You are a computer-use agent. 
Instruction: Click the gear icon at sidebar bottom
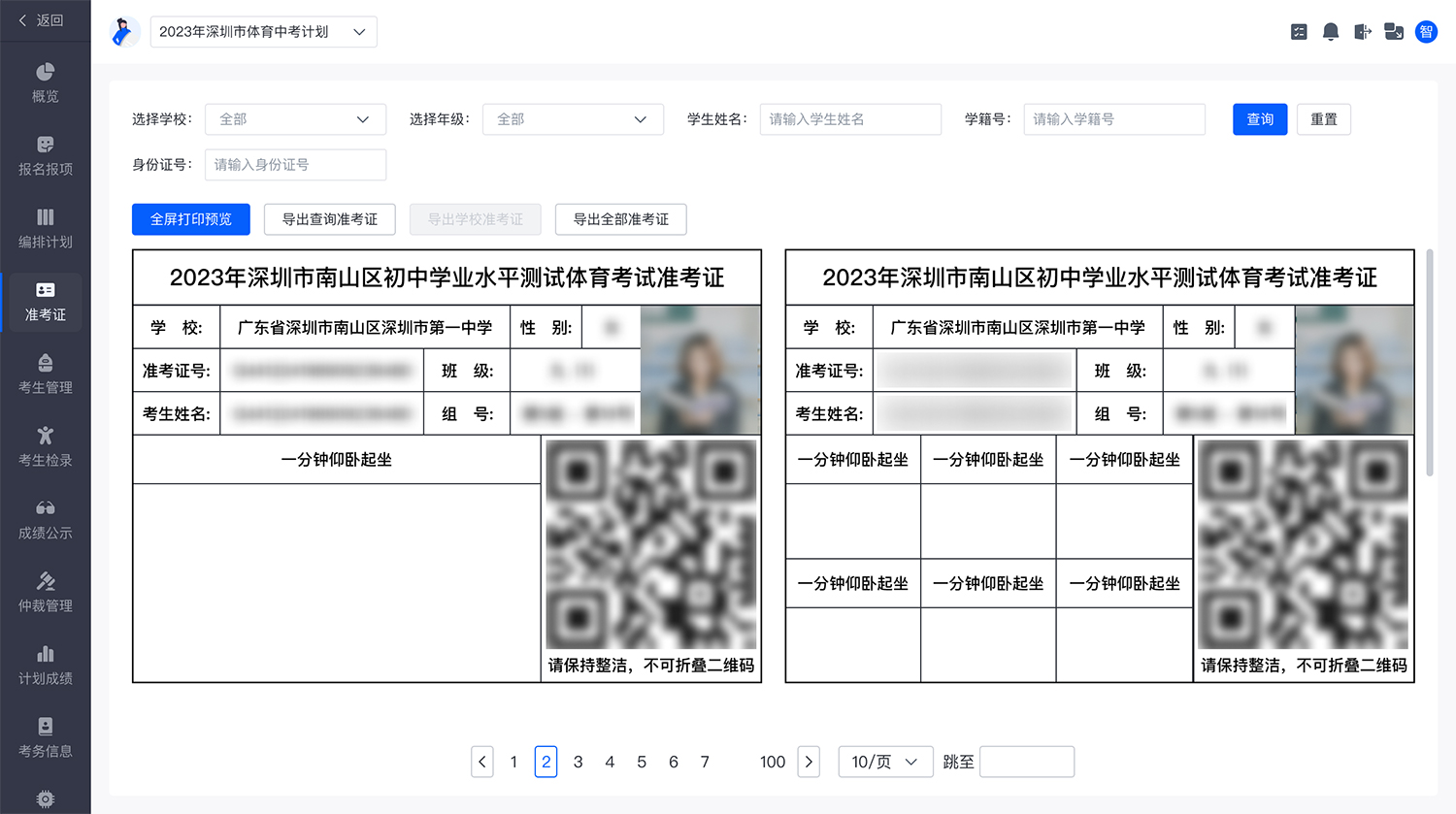[x=45, y=799]
